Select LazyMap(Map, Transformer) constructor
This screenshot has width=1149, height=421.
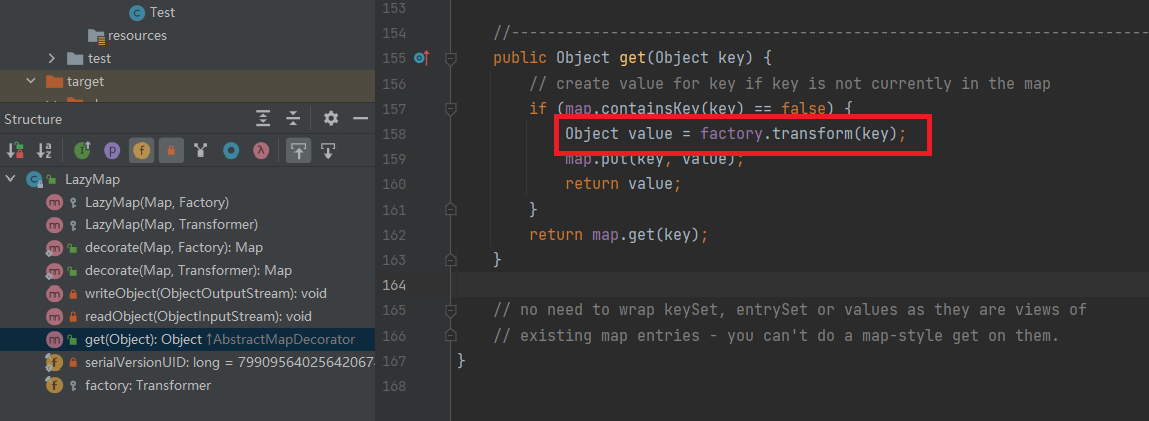click(x=171, y=225)
